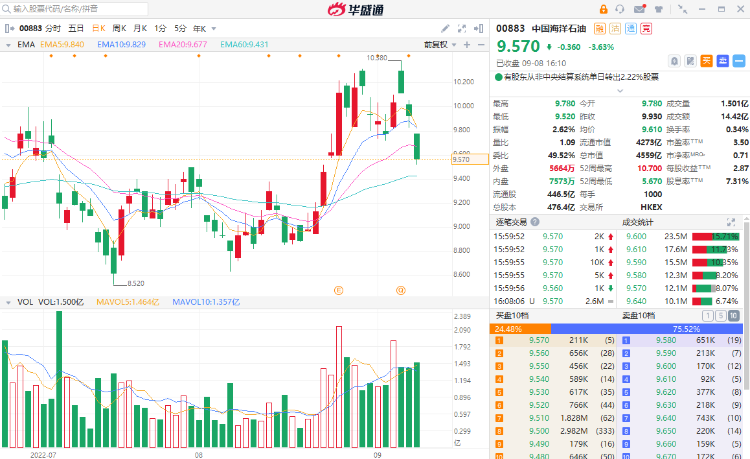Select ask row 1 at 9.580
This screenshot has height=459, width=750.
pos(682,340)
